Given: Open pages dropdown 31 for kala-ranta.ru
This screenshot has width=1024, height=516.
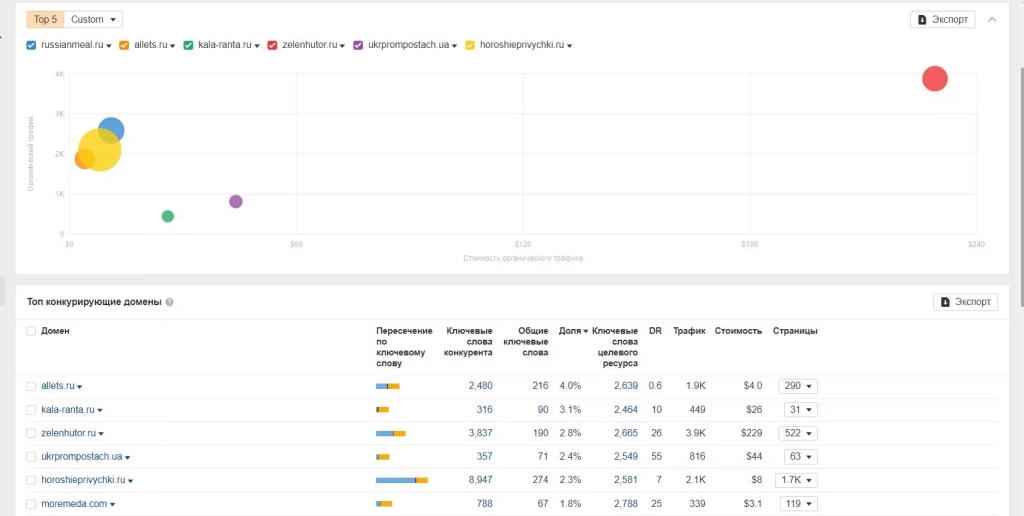Looking at the screenshot, I should (801, 410).
